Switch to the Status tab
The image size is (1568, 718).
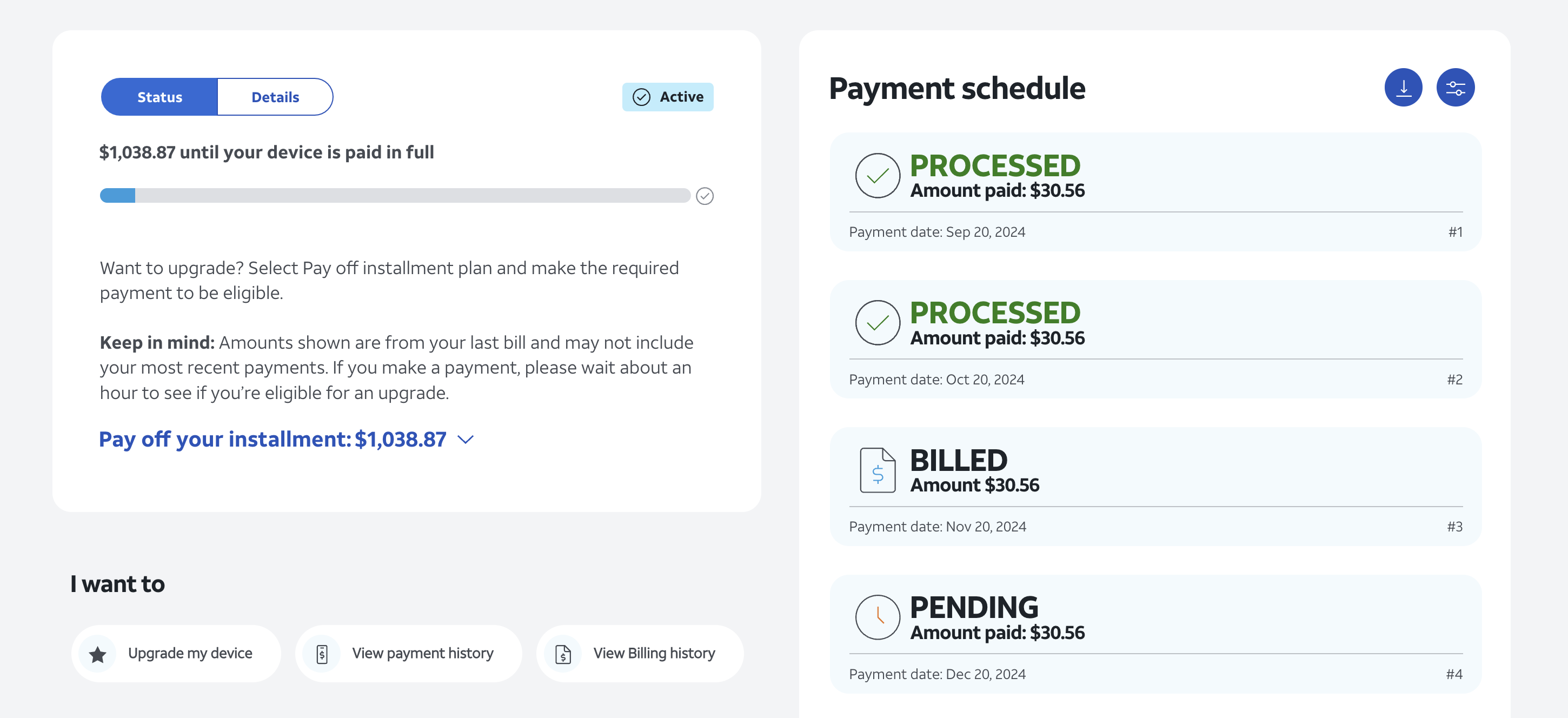tap(160, 97)
